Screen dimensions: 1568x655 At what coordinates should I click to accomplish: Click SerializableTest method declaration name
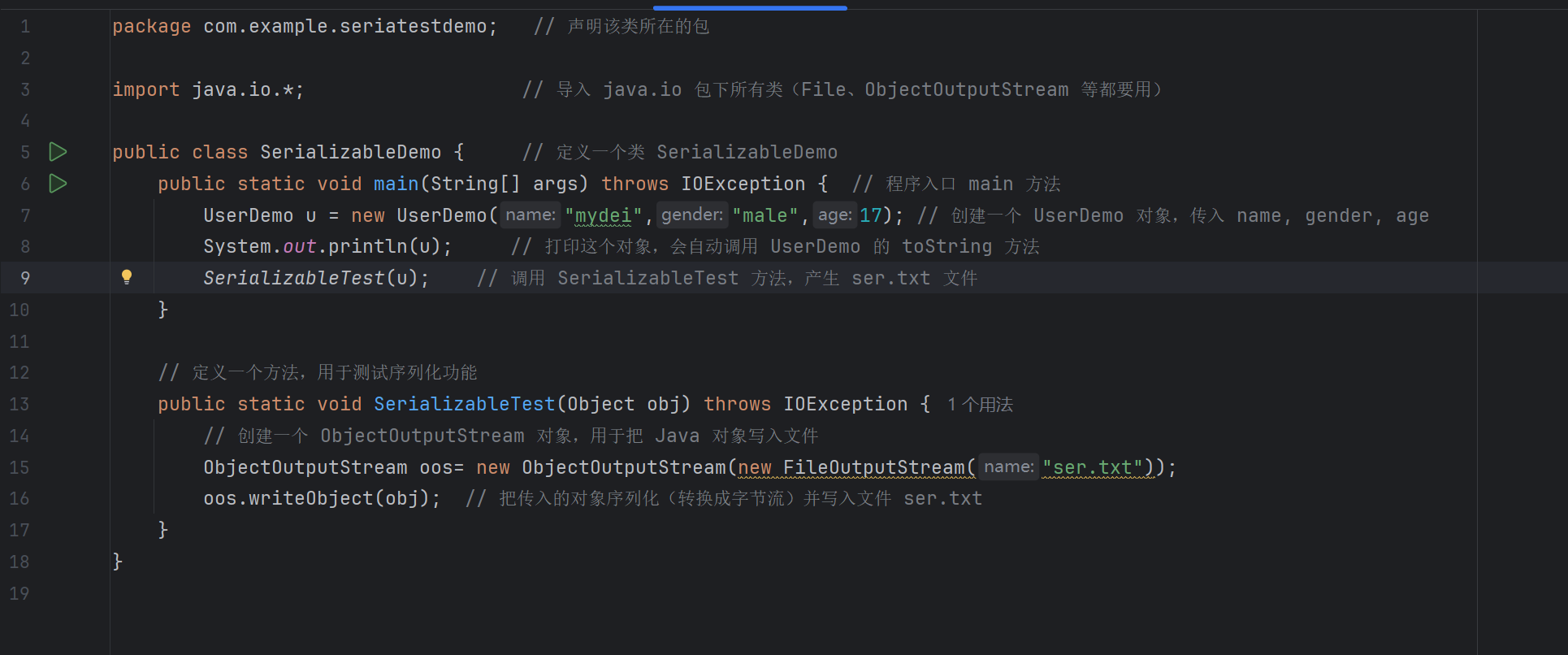tap(465, 404)
